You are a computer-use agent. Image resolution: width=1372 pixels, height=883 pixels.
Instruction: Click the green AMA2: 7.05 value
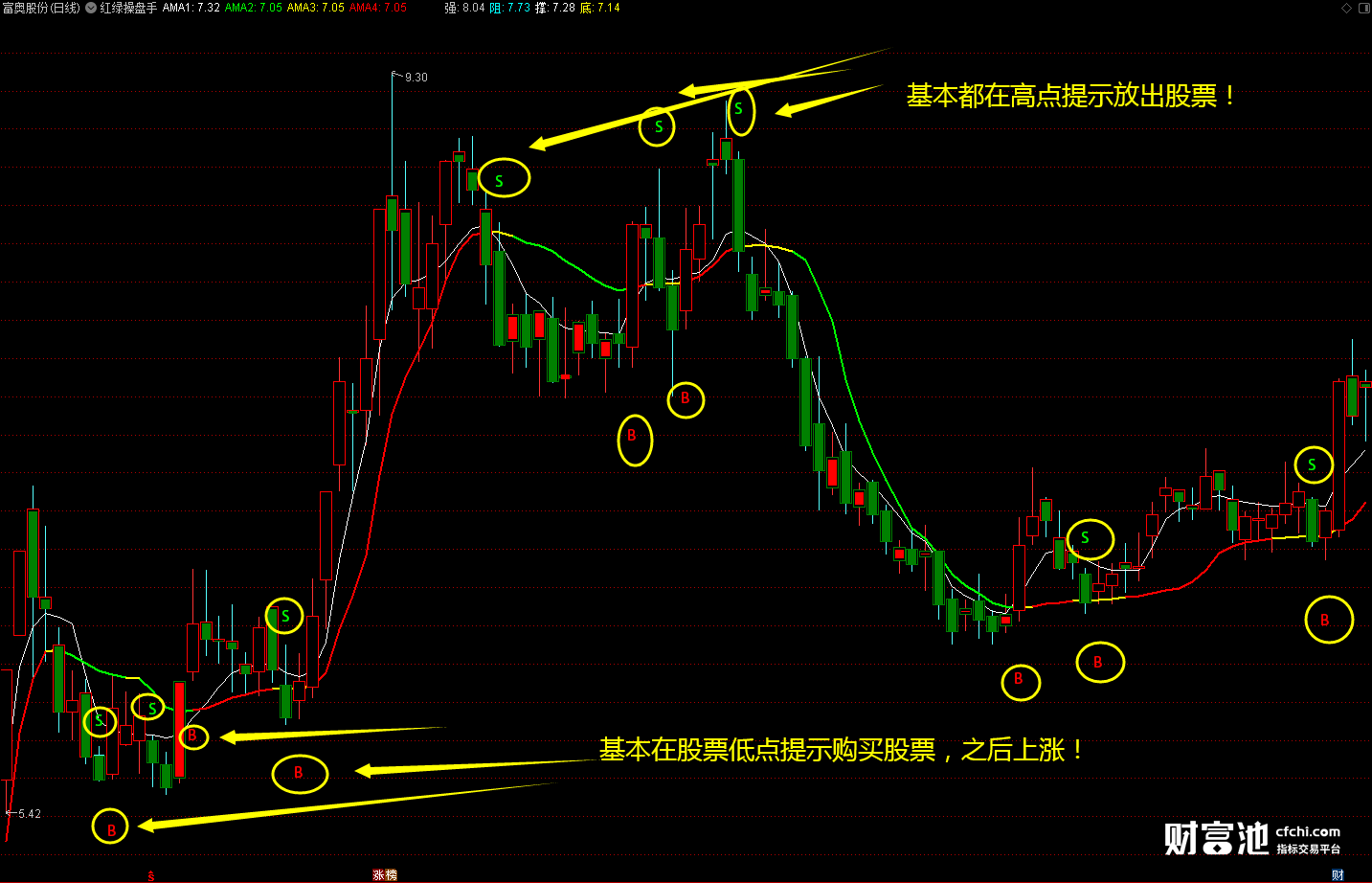pos(254,8)
